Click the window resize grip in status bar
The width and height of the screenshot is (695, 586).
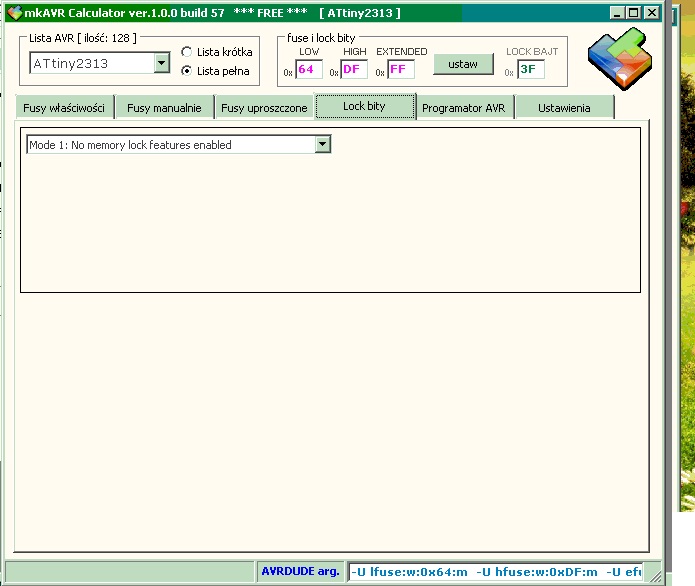[654, 575]
